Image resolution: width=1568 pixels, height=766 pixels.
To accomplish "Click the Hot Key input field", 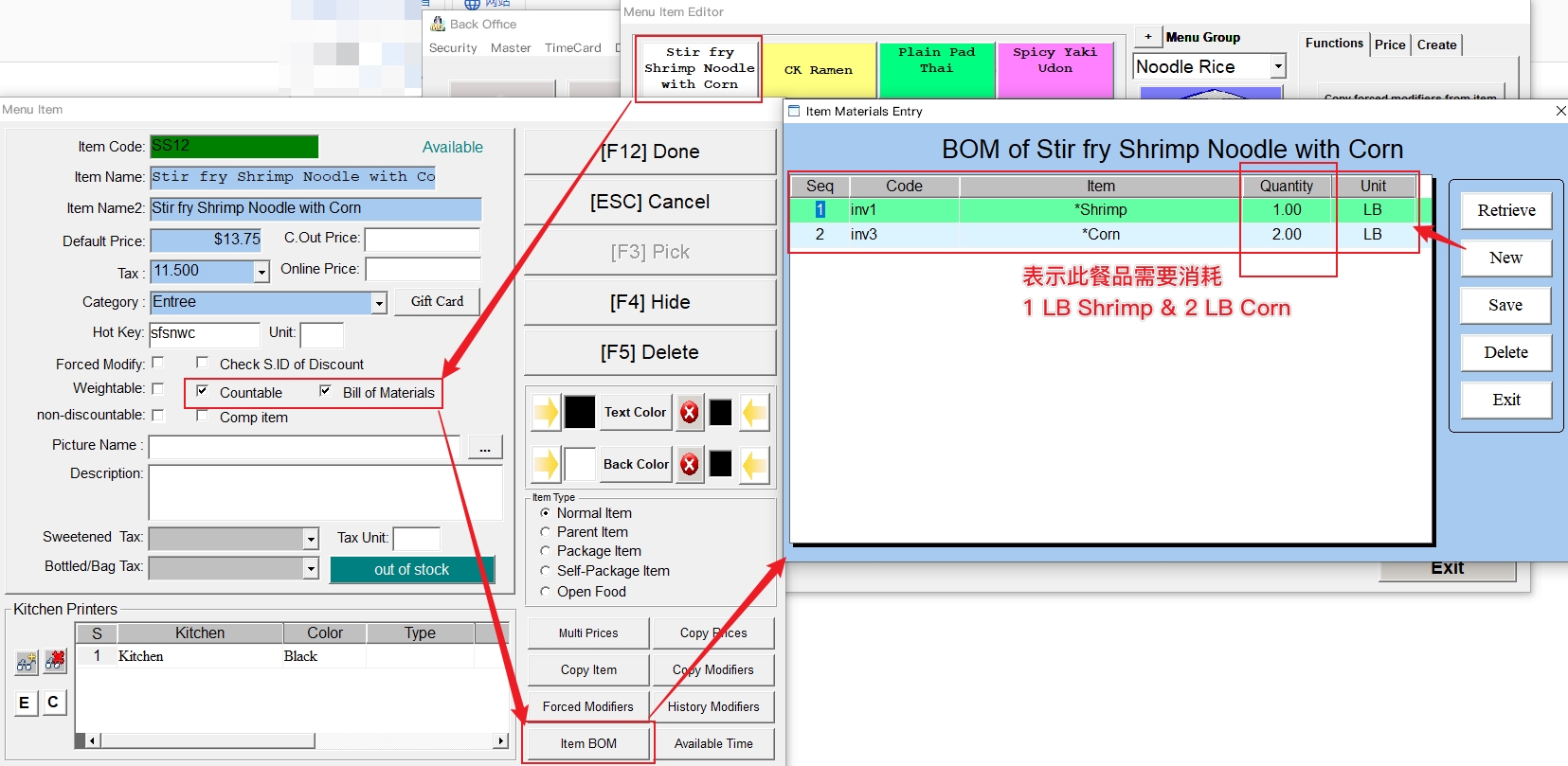I will [205, 333].
